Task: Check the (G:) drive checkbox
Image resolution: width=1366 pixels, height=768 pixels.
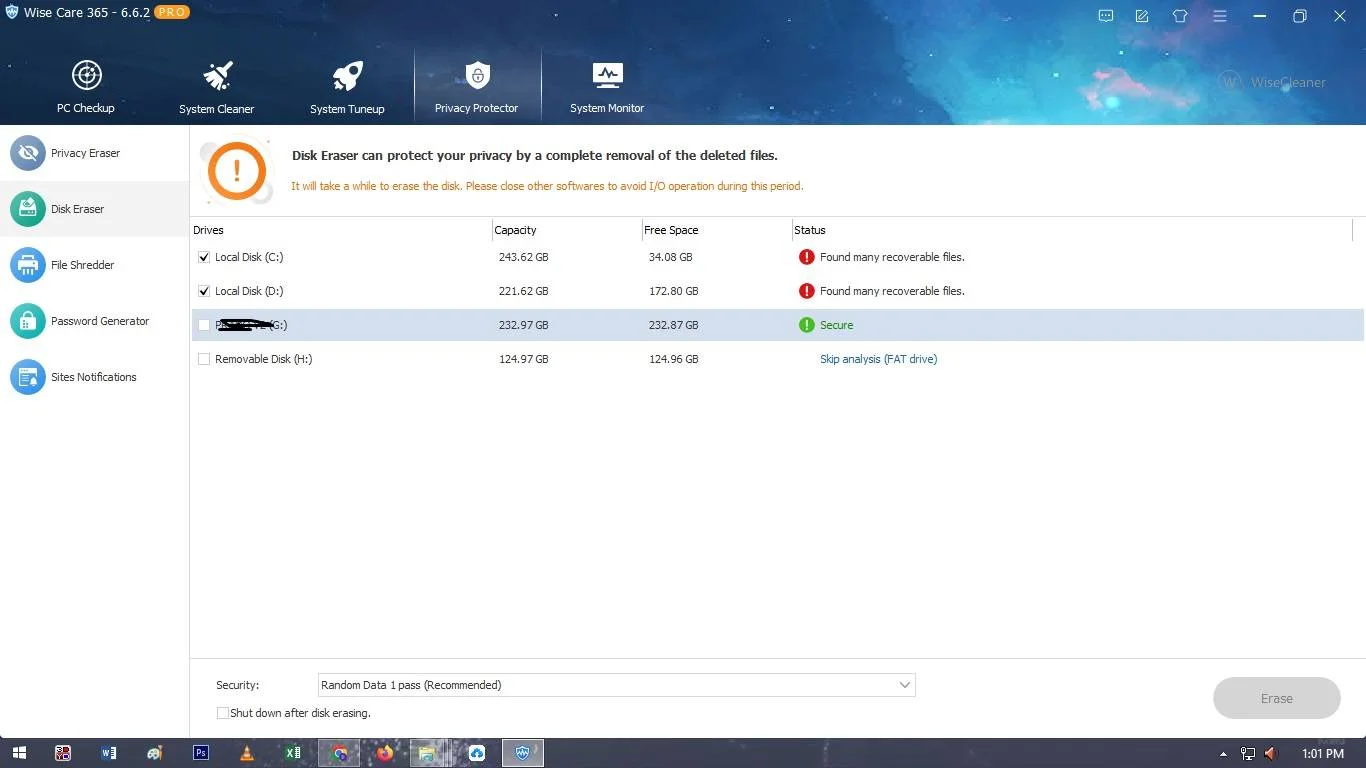Action: (x=204, y=325)
